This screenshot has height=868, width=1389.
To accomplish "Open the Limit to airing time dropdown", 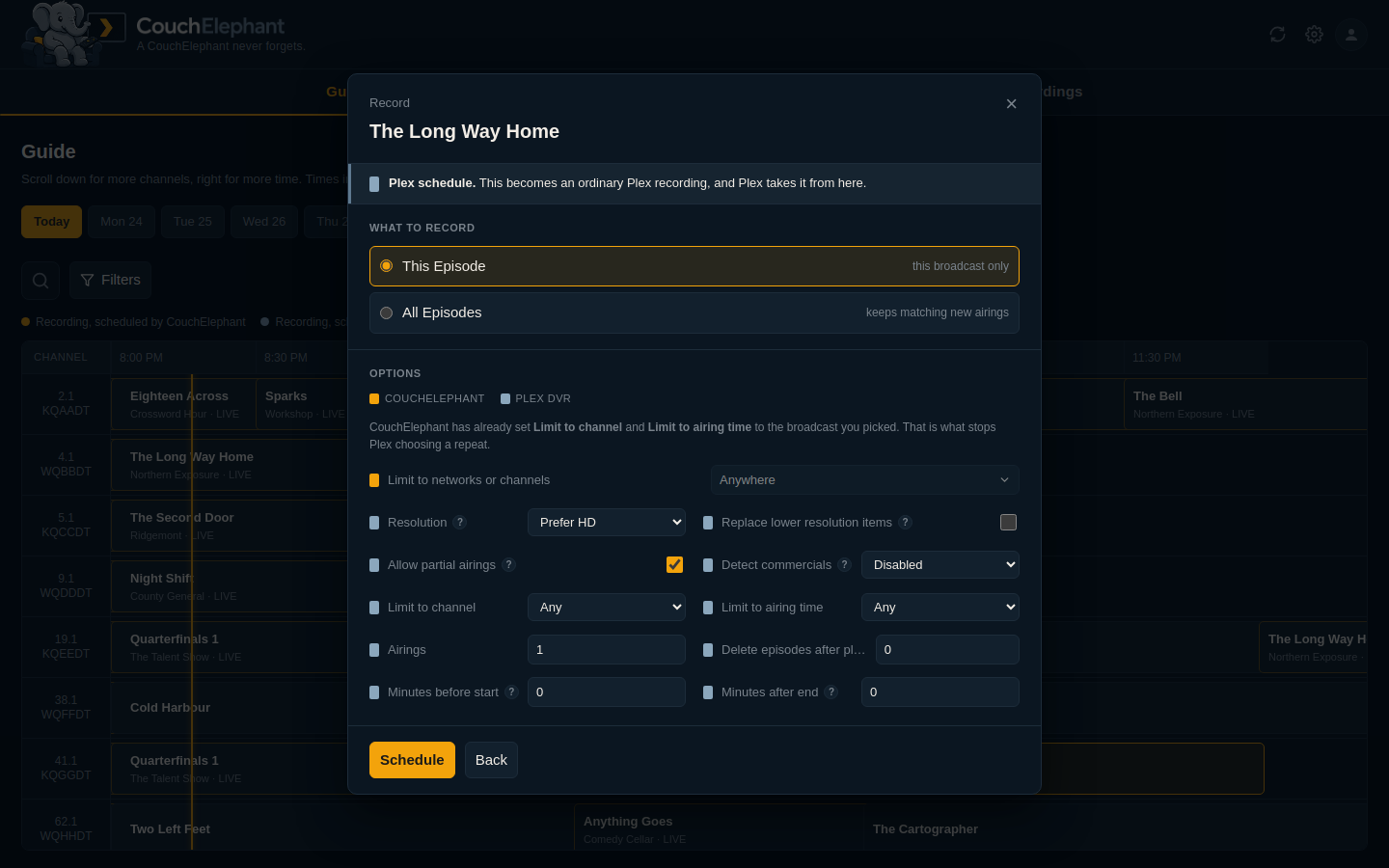I will tap(940, 608).
